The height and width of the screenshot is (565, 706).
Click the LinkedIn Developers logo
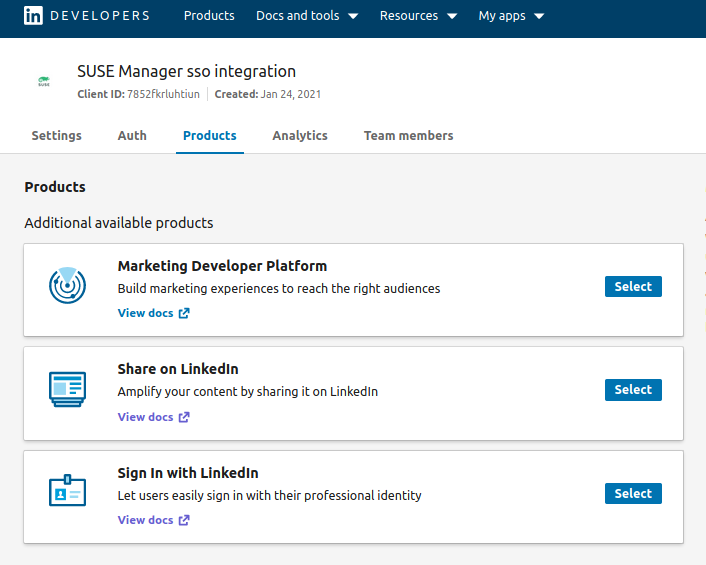86,16
